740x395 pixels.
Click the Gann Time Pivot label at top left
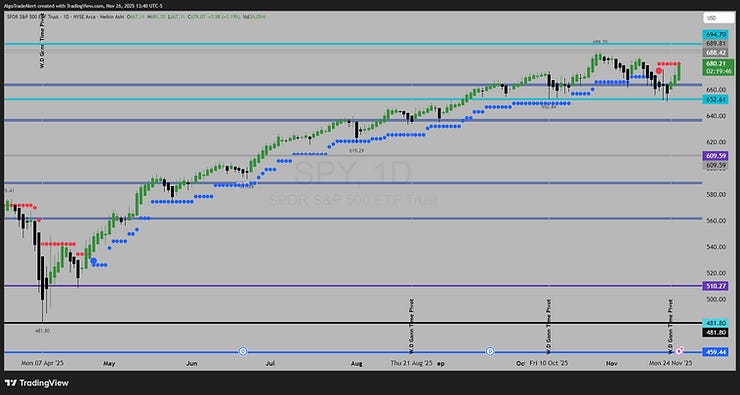[x=42, y=42]
